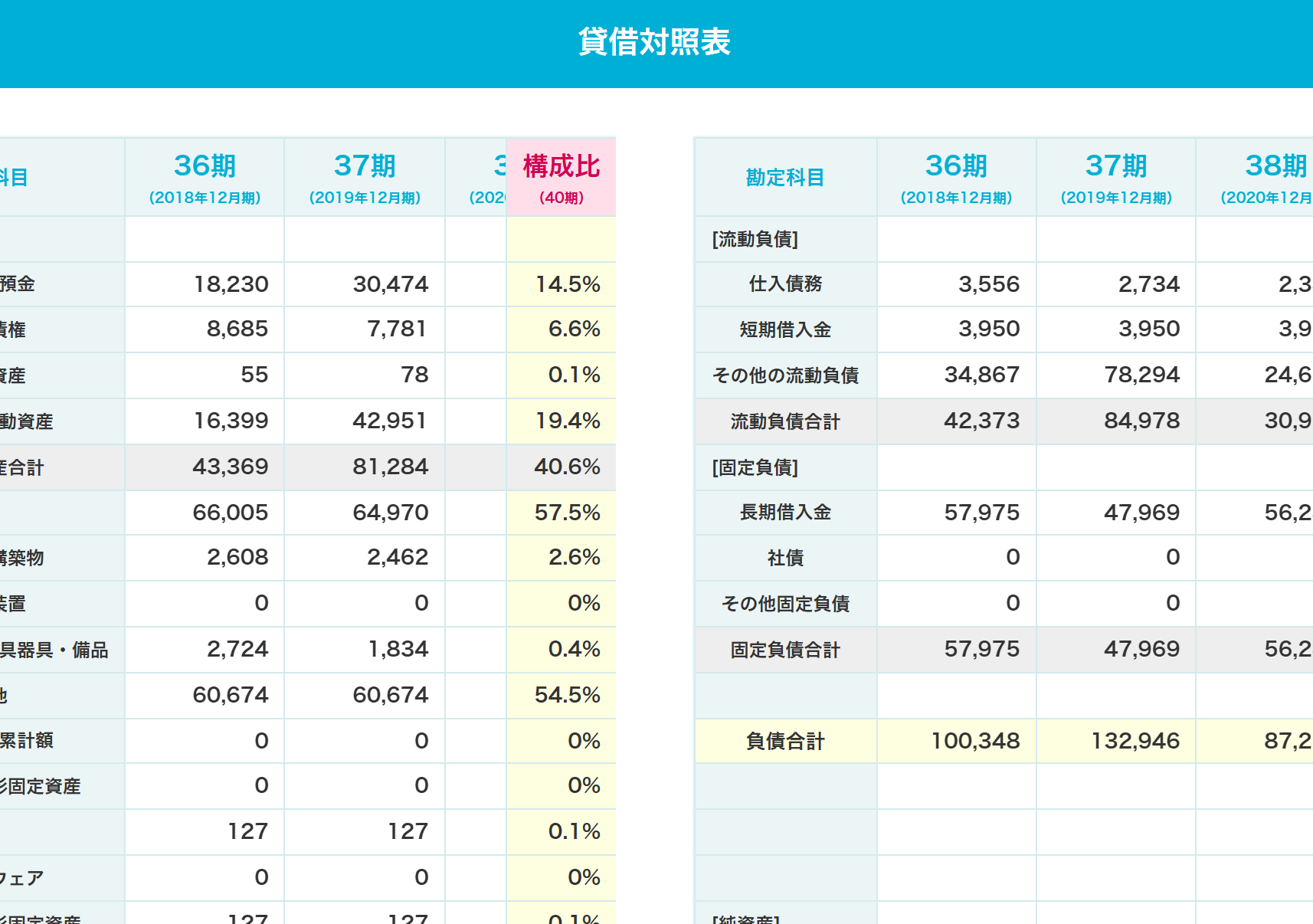1313x924 pixels.
Task: Select the 長期借入金 row label
Action: pos(784,512)
